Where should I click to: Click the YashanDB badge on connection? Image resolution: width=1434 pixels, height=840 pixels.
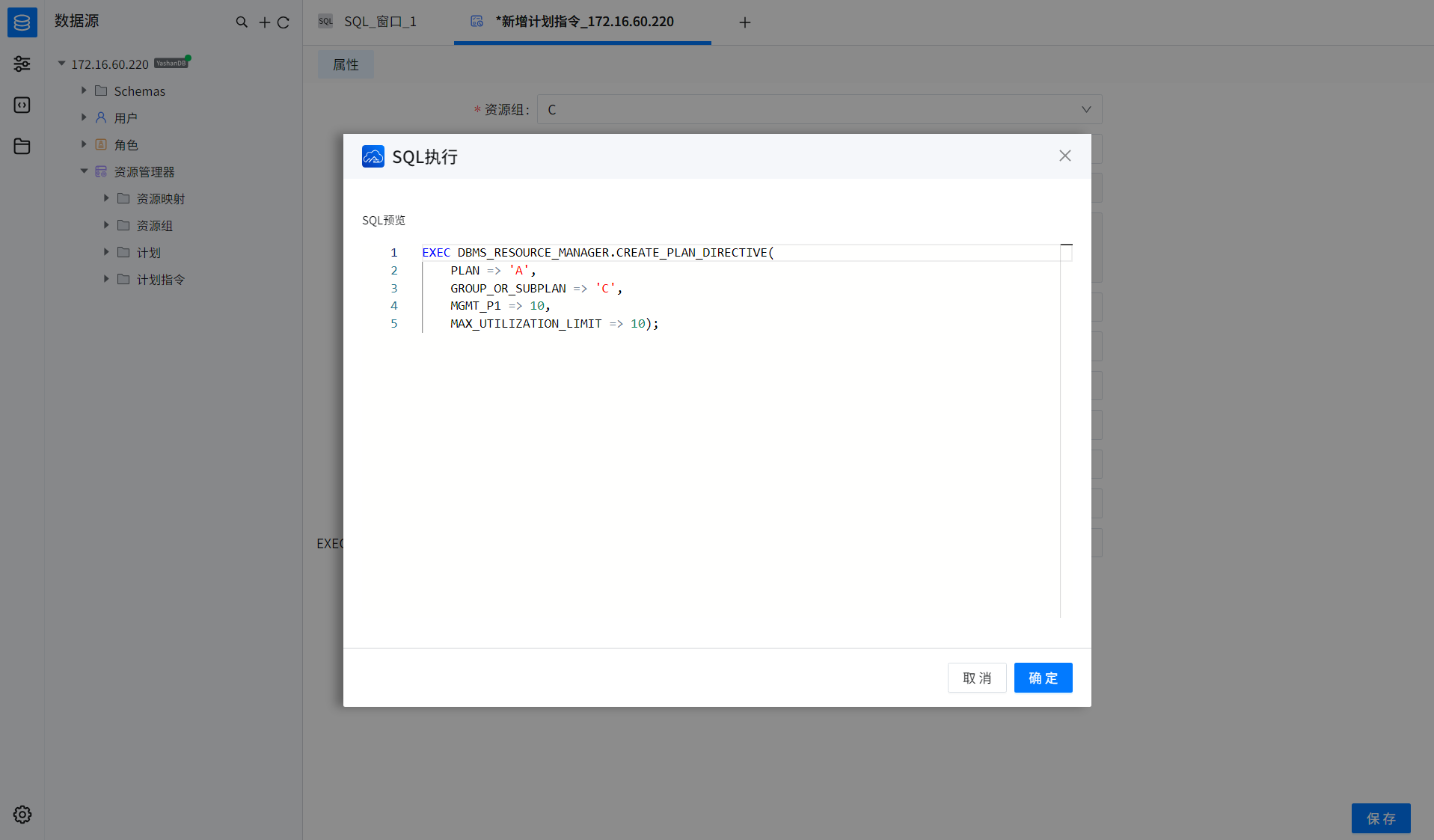171,64
